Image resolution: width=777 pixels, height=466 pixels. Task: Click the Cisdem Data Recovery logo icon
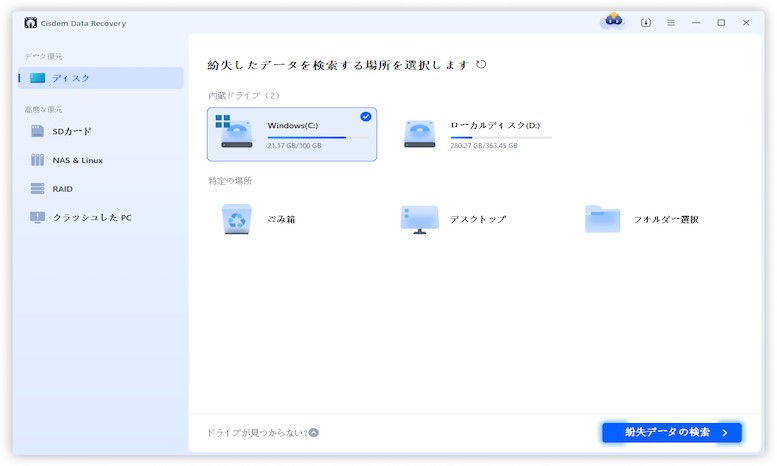[31, 23]
